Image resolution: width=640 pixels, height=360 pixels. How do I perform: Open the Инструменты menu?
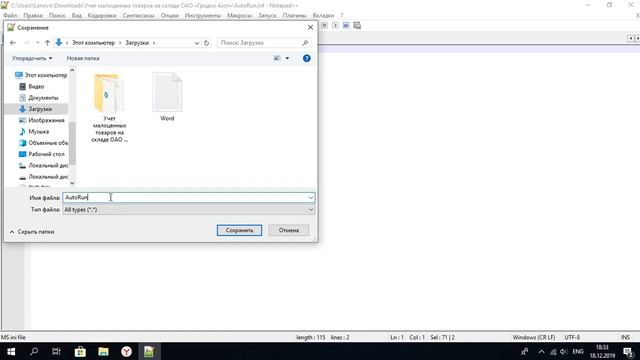click(x=202, y=15)
